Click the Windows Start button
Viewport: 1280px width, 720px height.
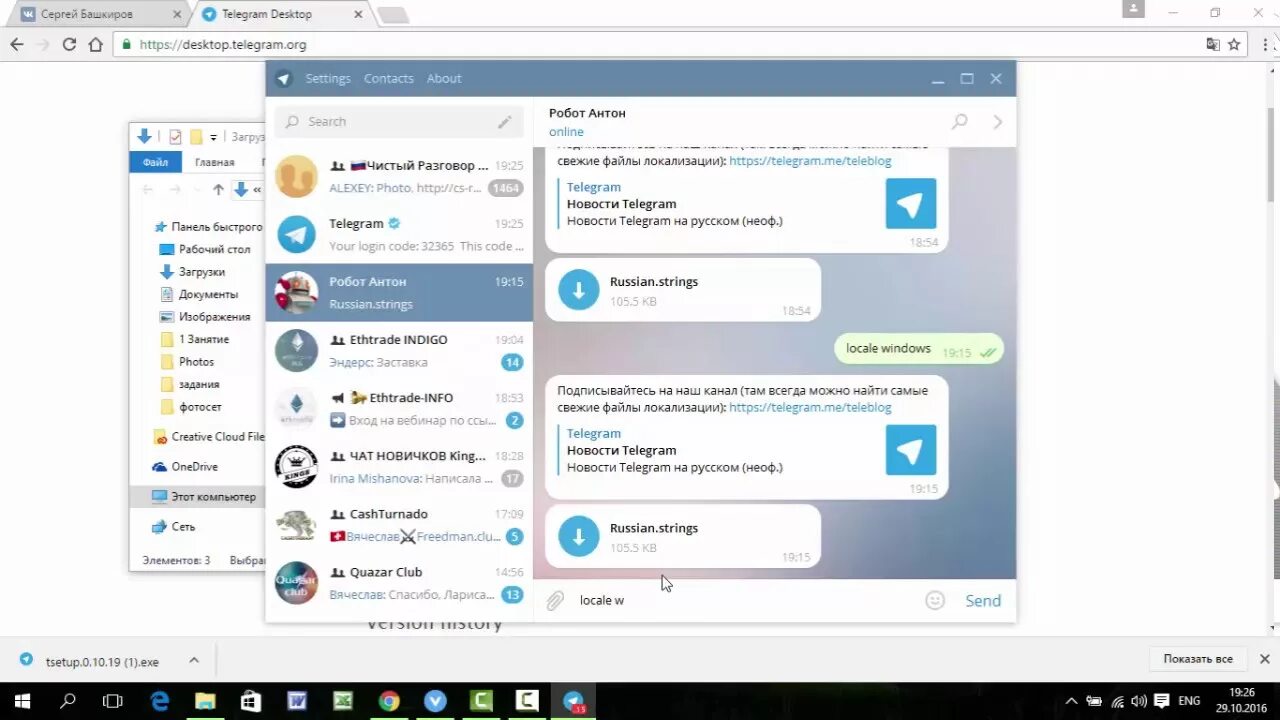[22, 701]
